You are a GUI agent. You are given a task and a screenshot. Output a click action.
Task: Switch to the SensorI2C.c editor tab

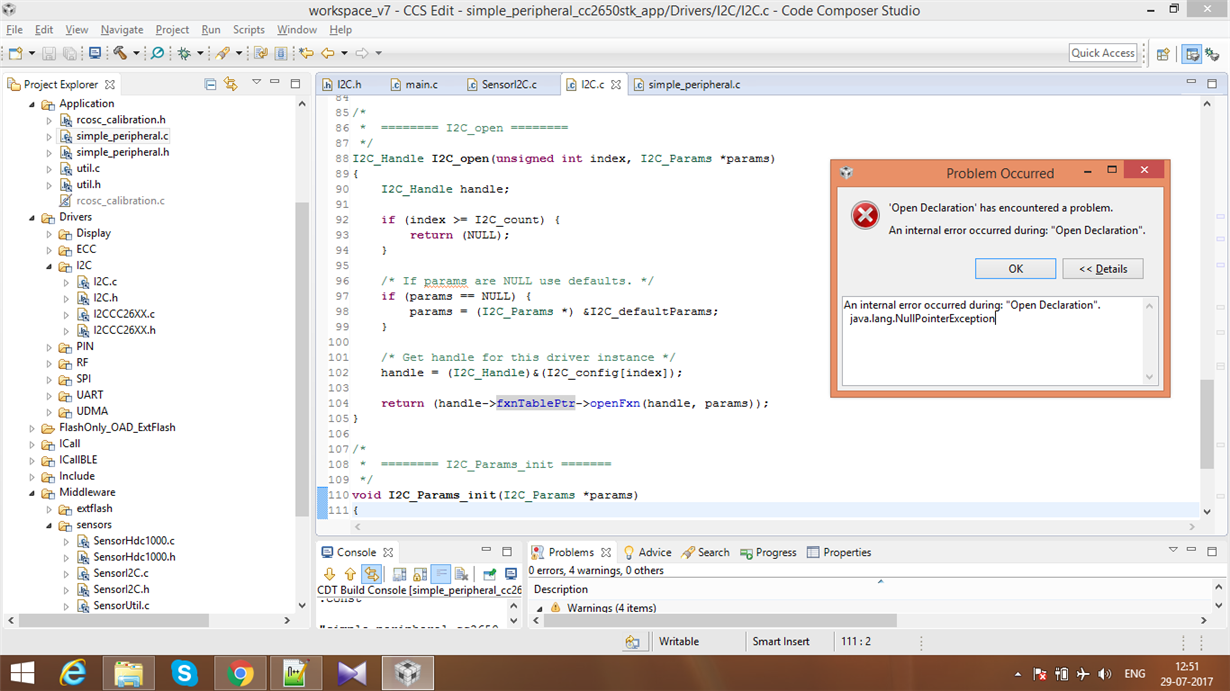pyautogui.click(x=509, y=85)
